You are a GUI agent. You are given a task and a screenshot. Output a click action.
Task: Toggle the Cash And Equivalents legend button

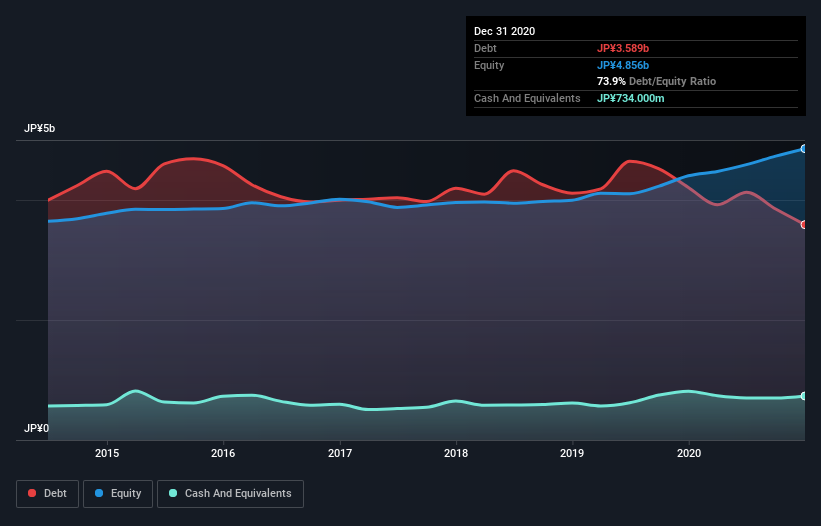pyautogui.click(x=230, y=494)
